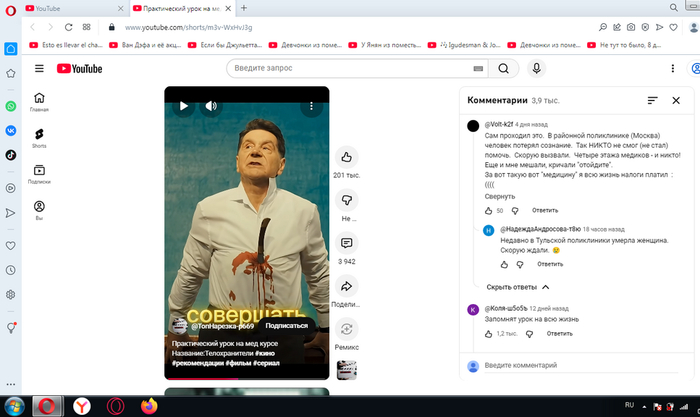Click the magnifier search button
Image resolution: width=700 pixels, height=417 pixels.
pyautogui.click(x=503, y=68)
